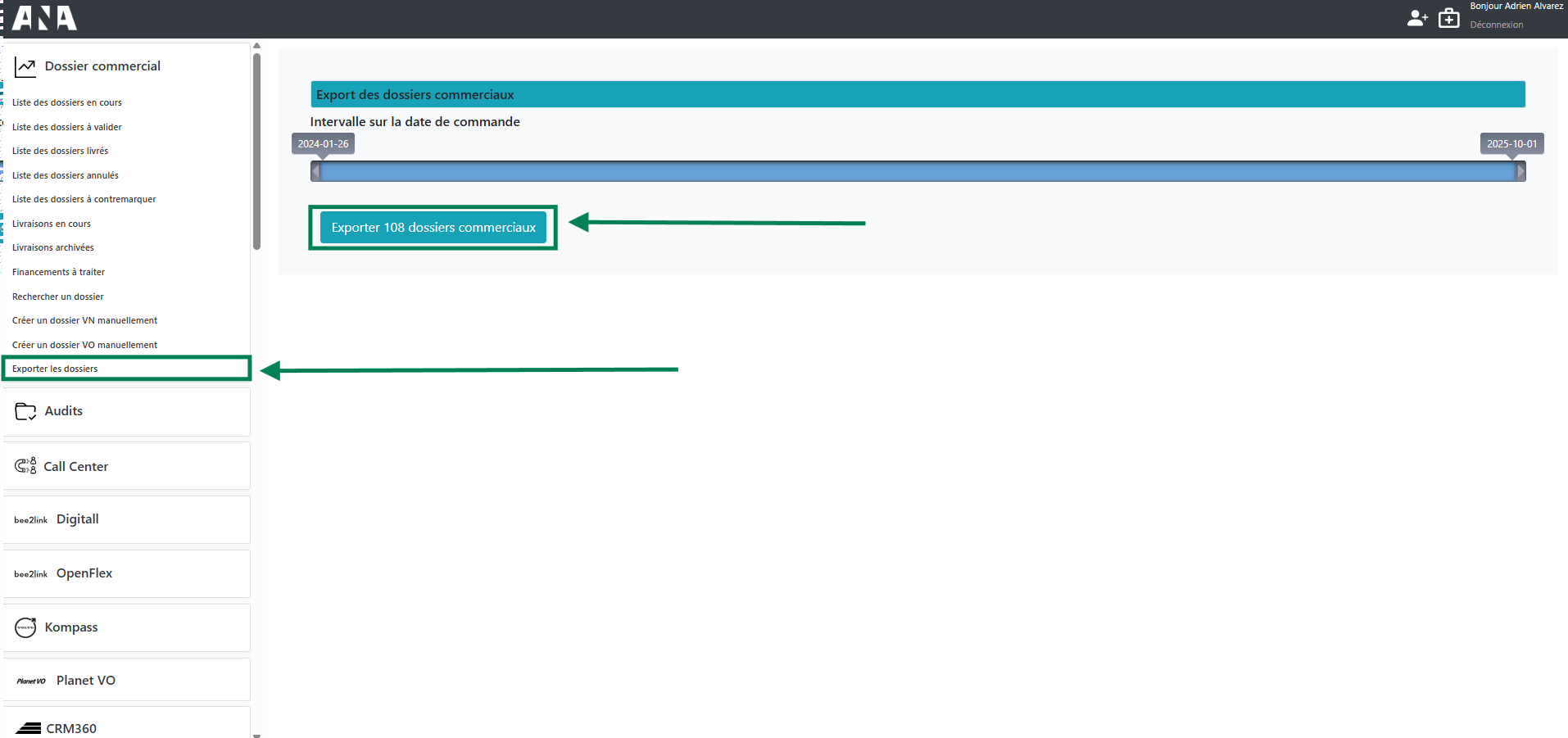
Task: Click the Déconnexion link
Action: [x=1496, y=25]
